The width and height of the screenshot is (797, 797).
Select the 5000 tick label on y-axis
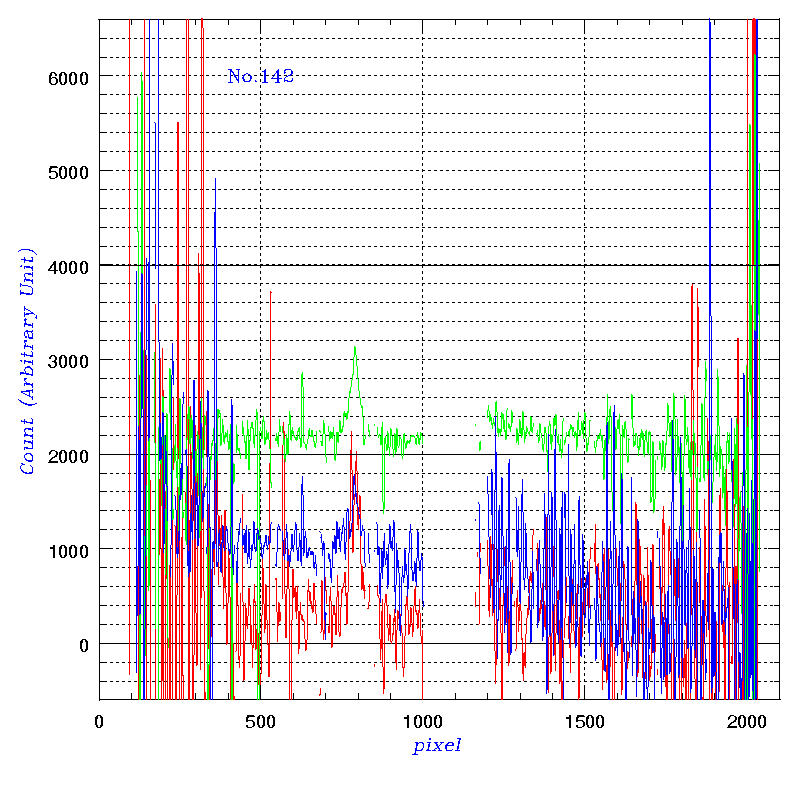pos(68,172)
